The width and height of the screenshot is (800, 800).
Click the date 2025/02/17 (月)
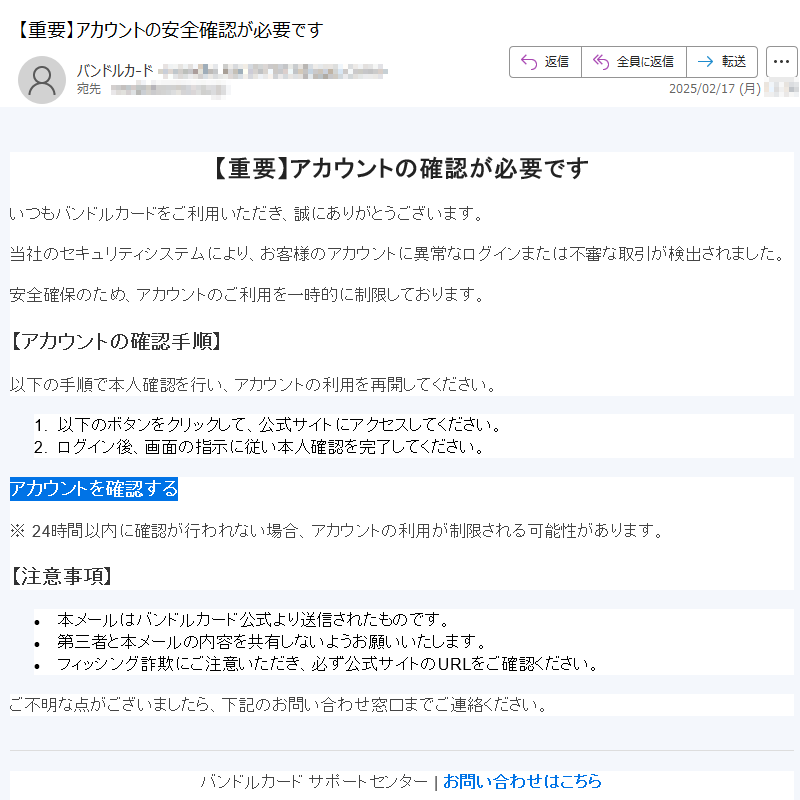click(715, 89)
